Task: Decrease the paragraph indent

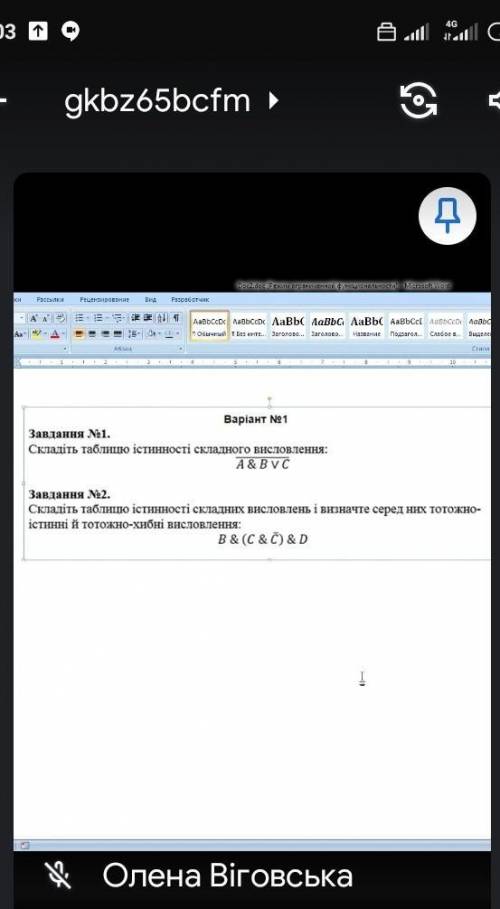Action: coord(135,318)
